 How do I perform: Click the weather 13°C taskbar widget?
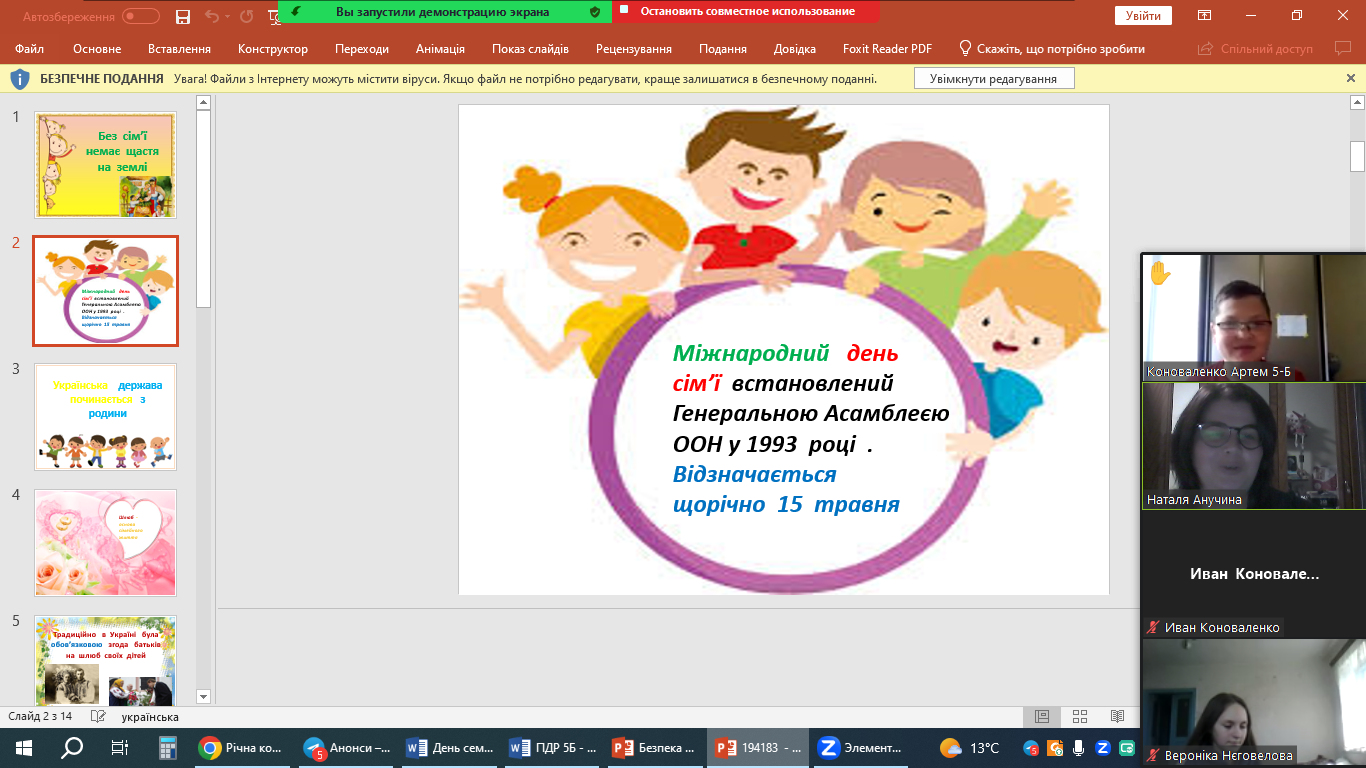coord(970,748)
